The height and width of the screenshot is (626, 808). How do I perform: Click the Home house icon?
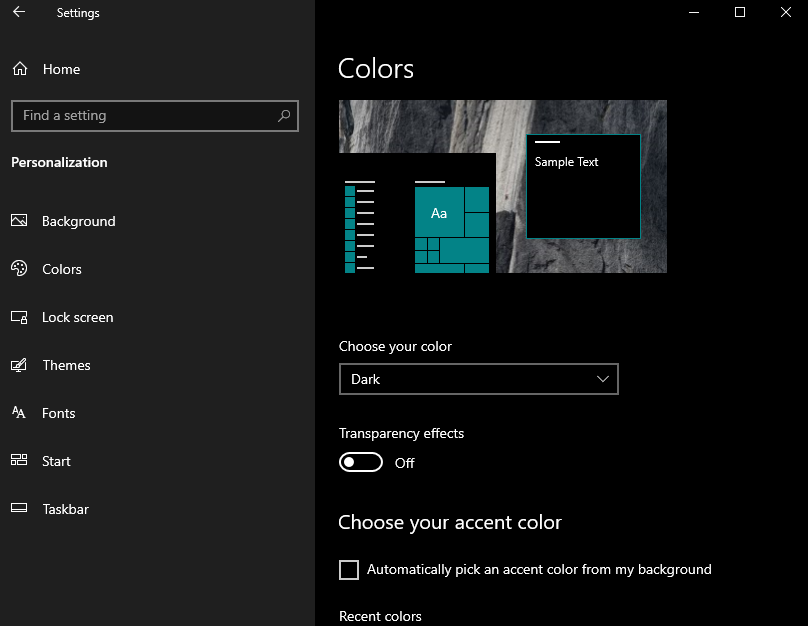pos(20,69)
